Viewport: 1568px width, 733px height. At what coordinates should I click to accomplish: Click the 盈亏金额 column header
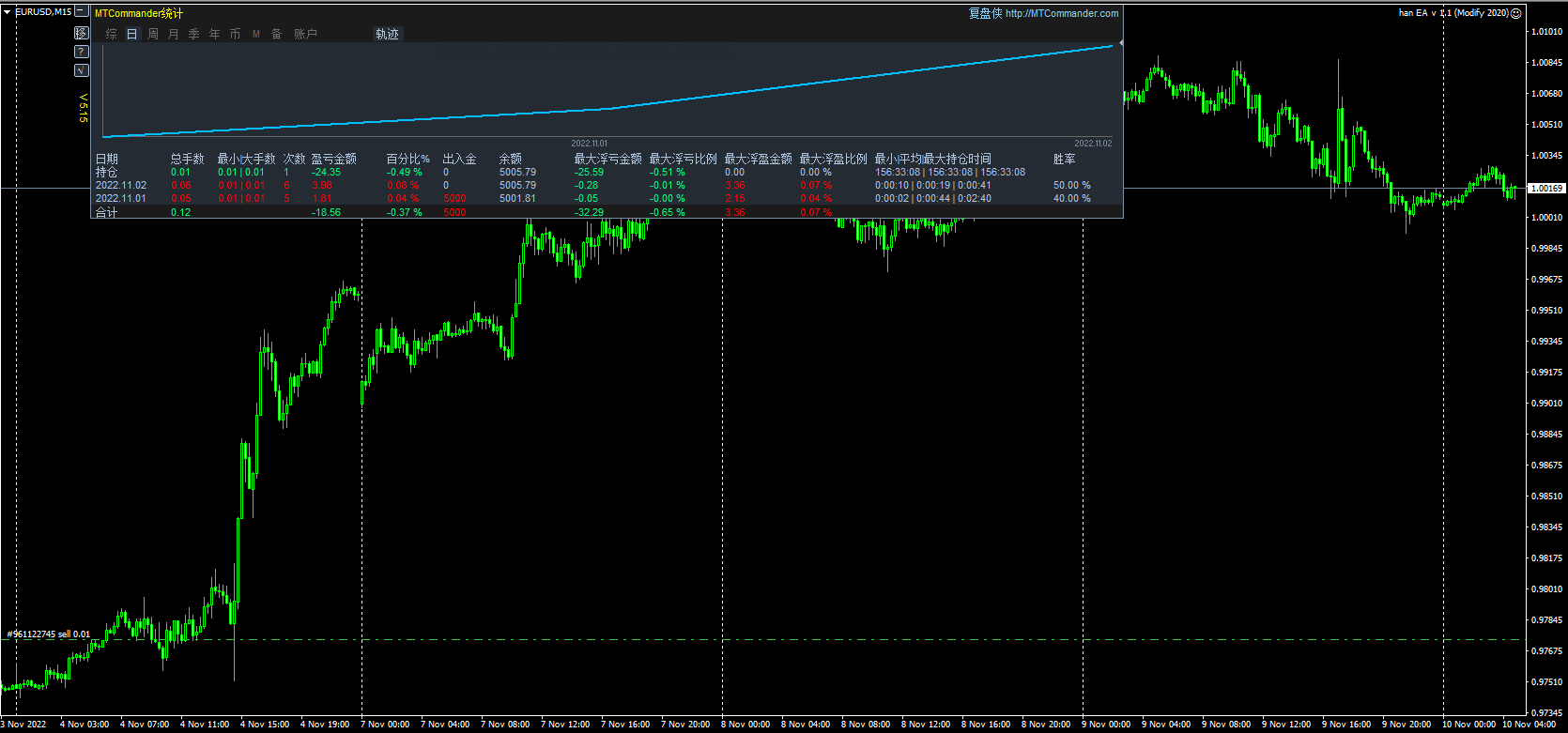pos(333,159)
